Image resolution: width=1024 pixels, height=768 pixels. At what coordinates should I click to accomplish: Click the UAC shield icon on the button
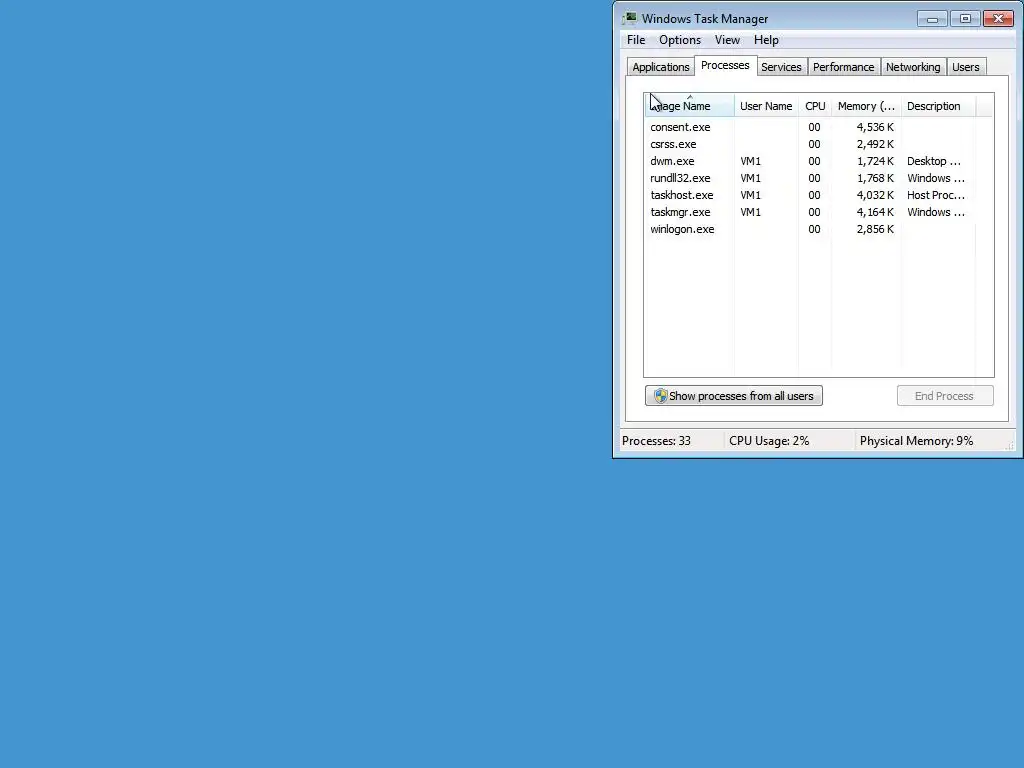(660, 396)
